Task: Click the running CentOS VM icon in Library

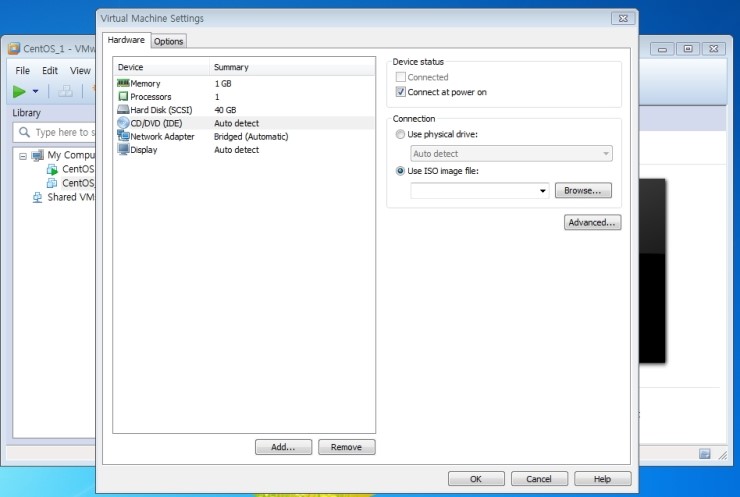Action: pyautogui.click(x=52, y=169)
